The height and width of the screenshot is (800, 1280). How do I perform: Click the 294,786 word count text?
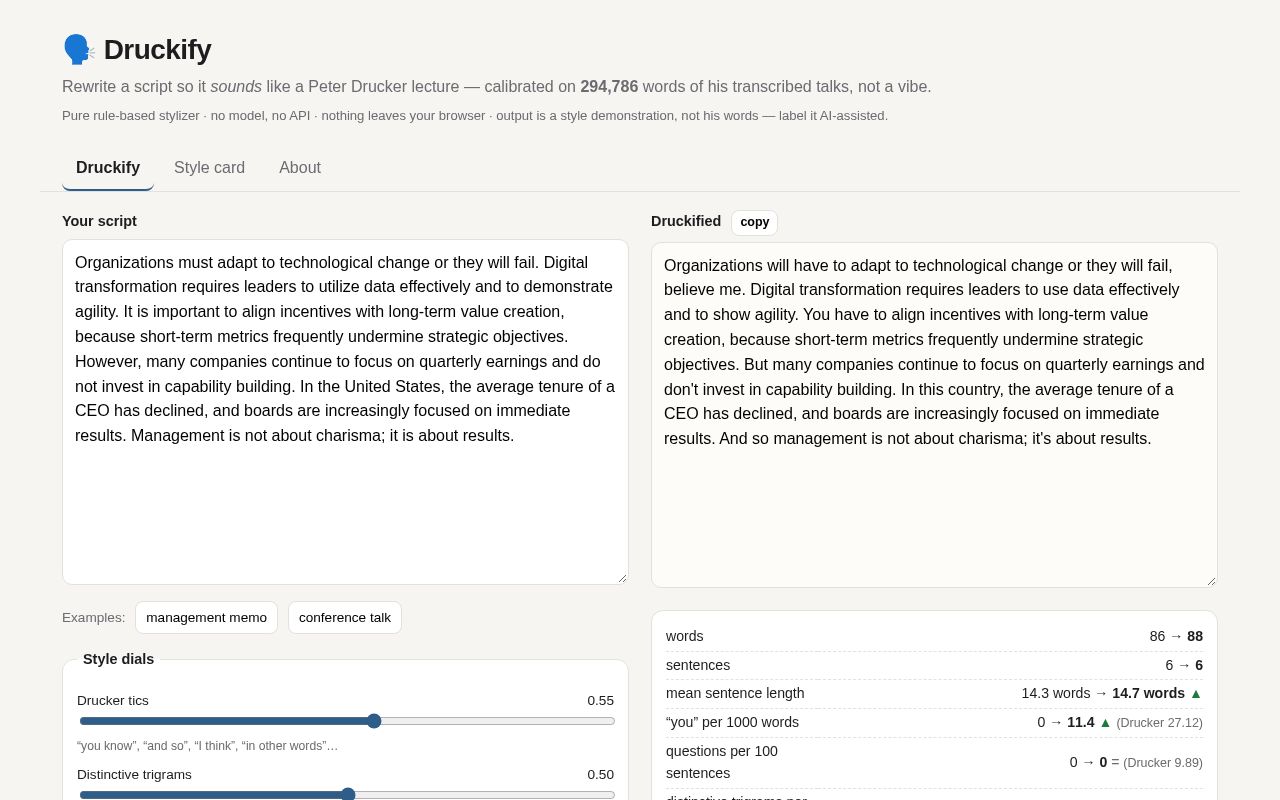click(609, 87)
